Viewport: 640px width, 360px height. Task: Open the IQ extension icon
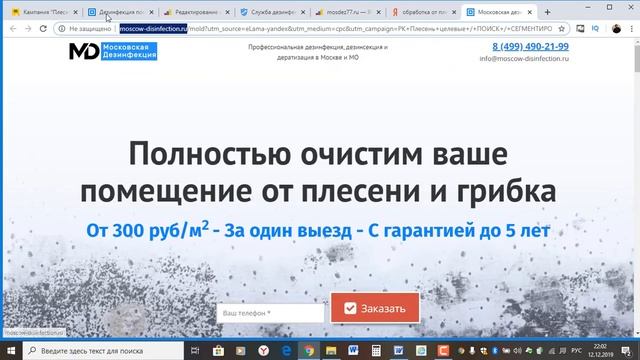[x=595, y=29]
